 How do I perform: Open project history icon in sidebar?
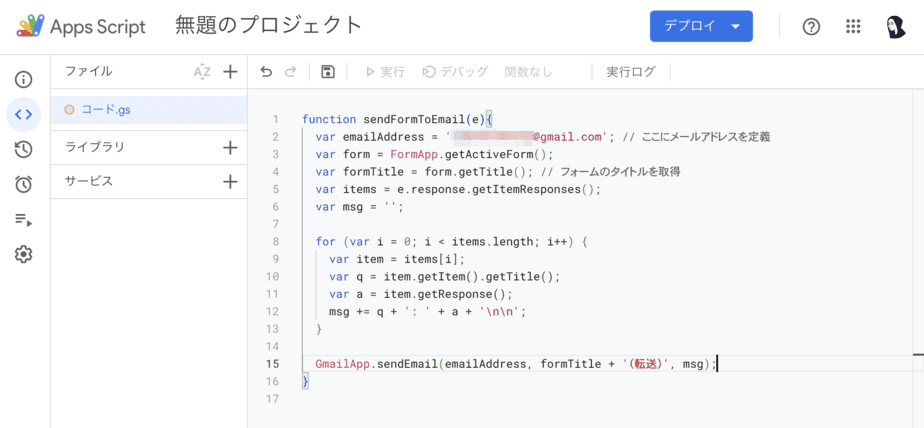(23, 149)
